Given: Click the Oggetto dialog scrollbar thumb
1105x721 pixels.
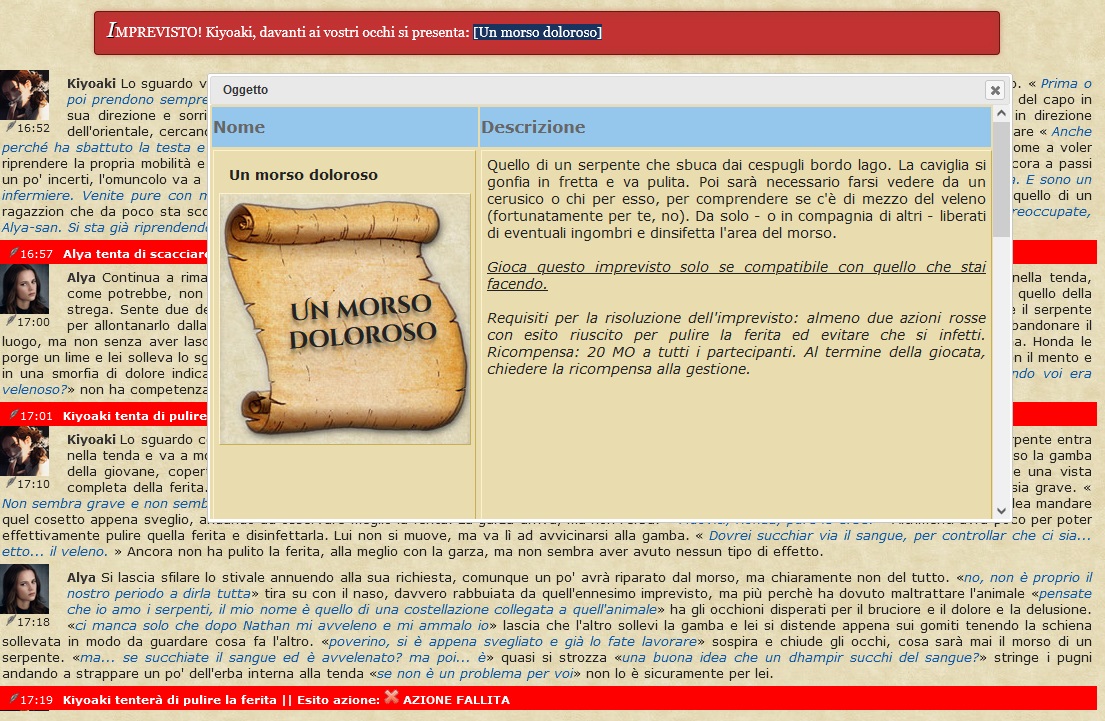Looking at the screenshot, I should click(1001, 180).
